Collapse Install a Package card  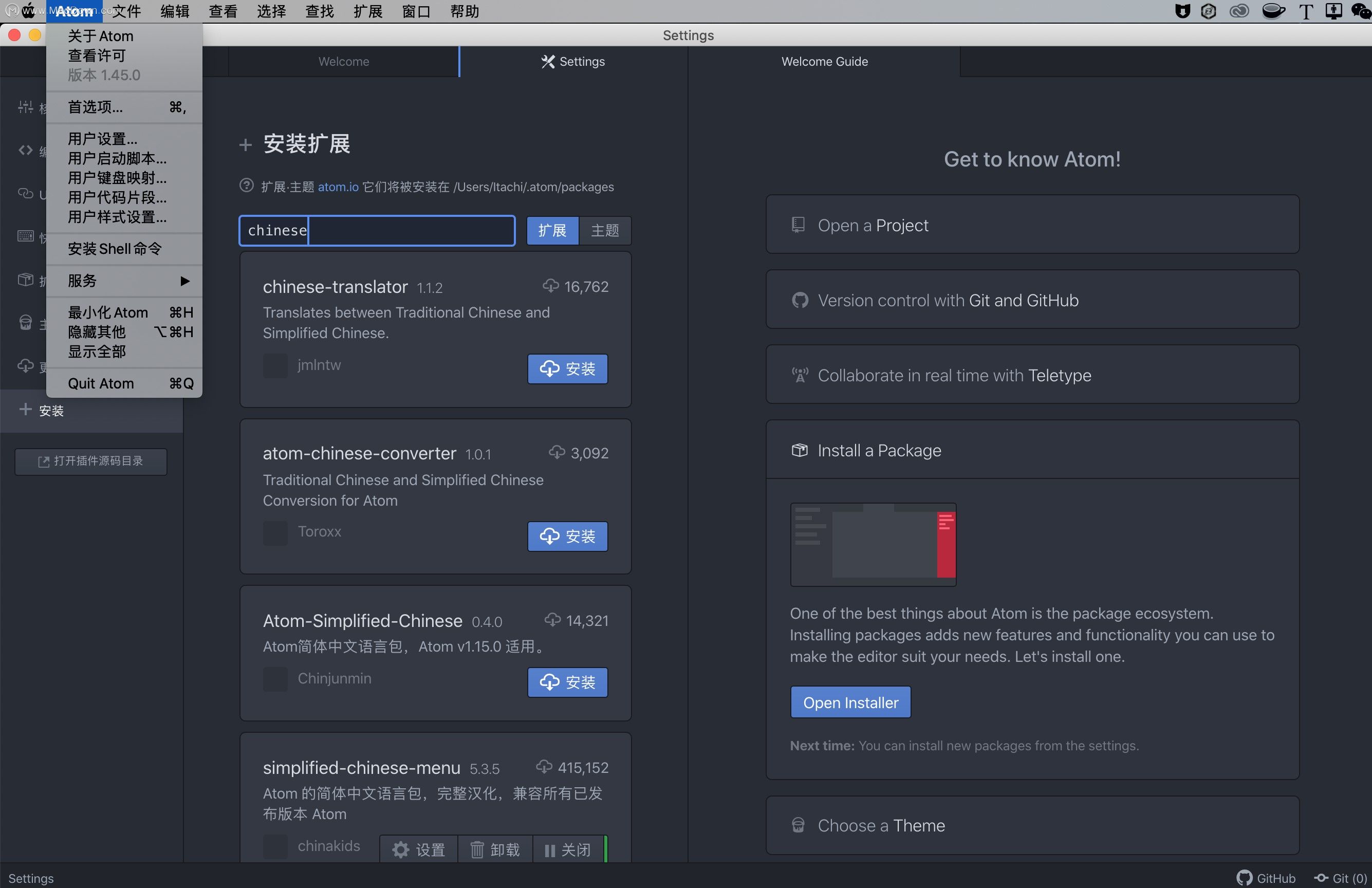point(1032,450)
